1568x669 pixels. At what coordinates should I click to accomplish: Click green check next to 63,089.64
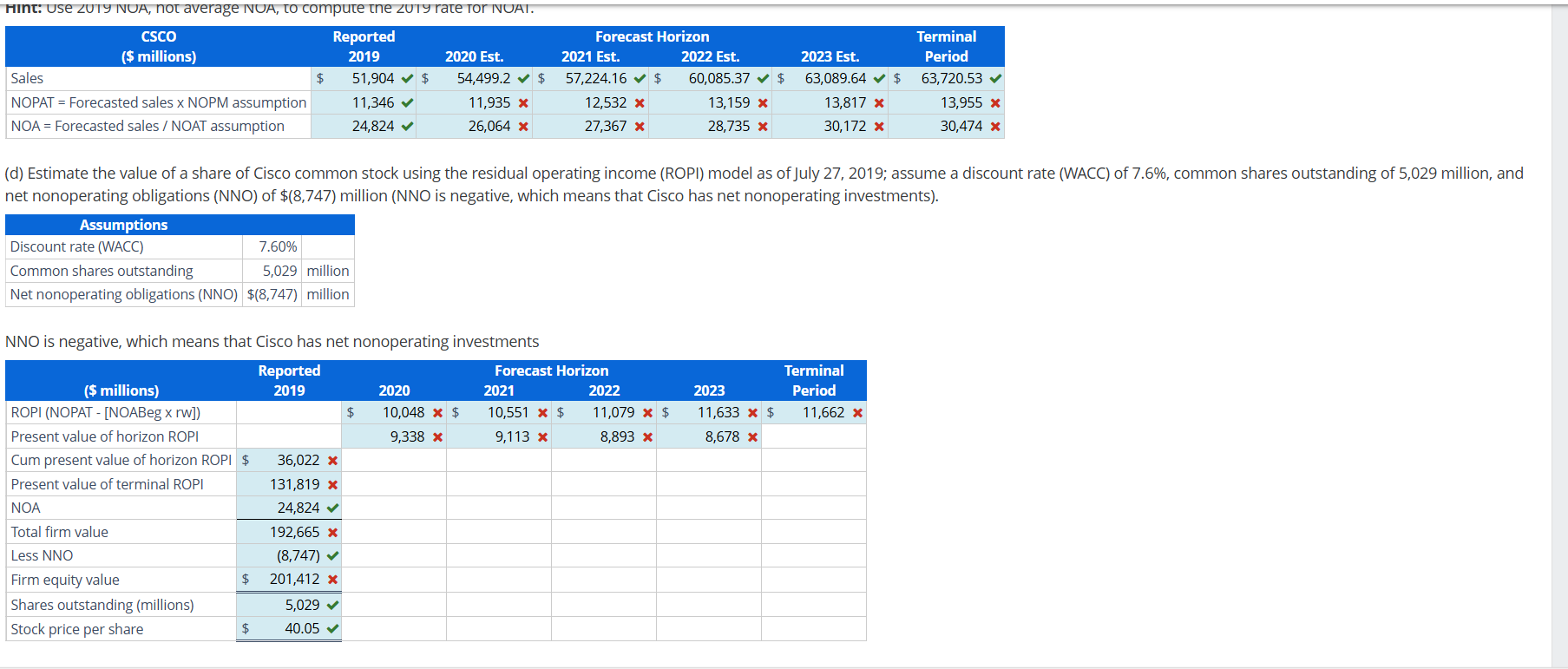[x=879, y=79]
